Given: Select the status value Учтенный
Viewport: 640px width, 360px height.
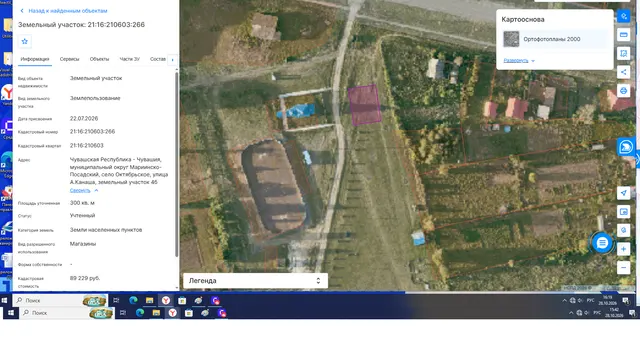Looking at the screenshot, I should click(x=82, y=215).
